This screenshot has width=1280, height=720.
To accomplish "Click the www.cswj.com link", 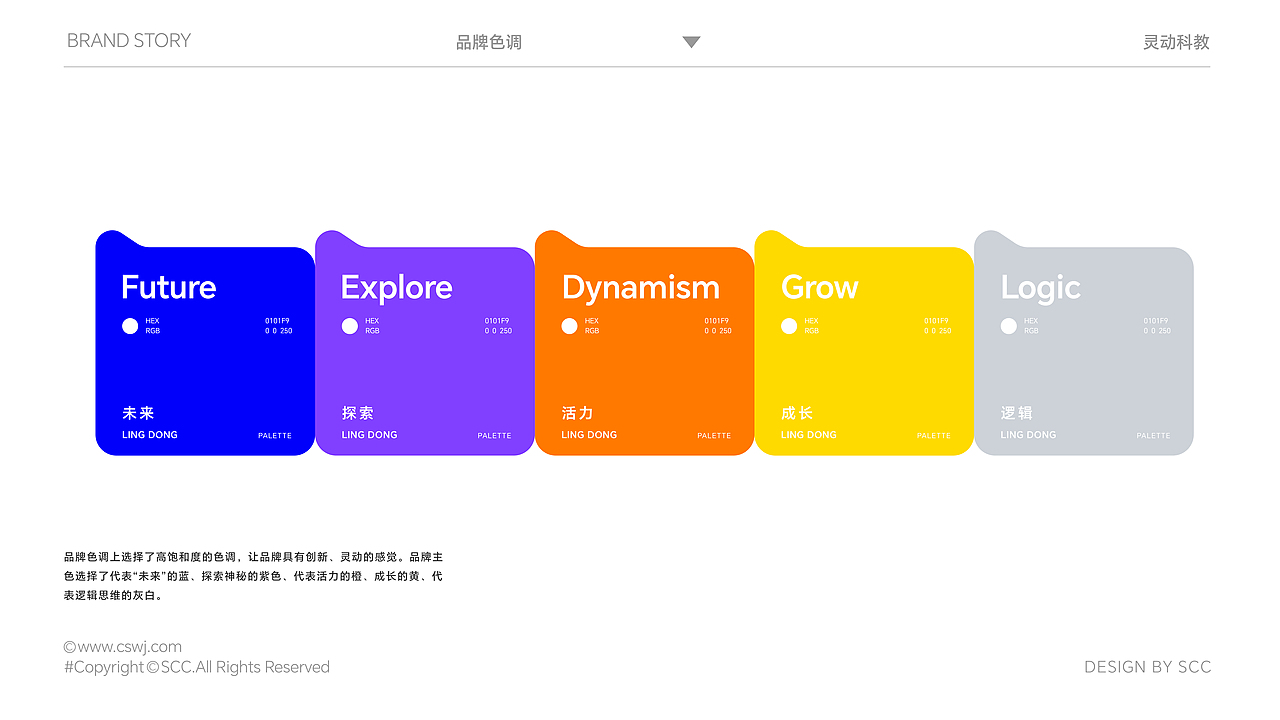I will point(122,646).
